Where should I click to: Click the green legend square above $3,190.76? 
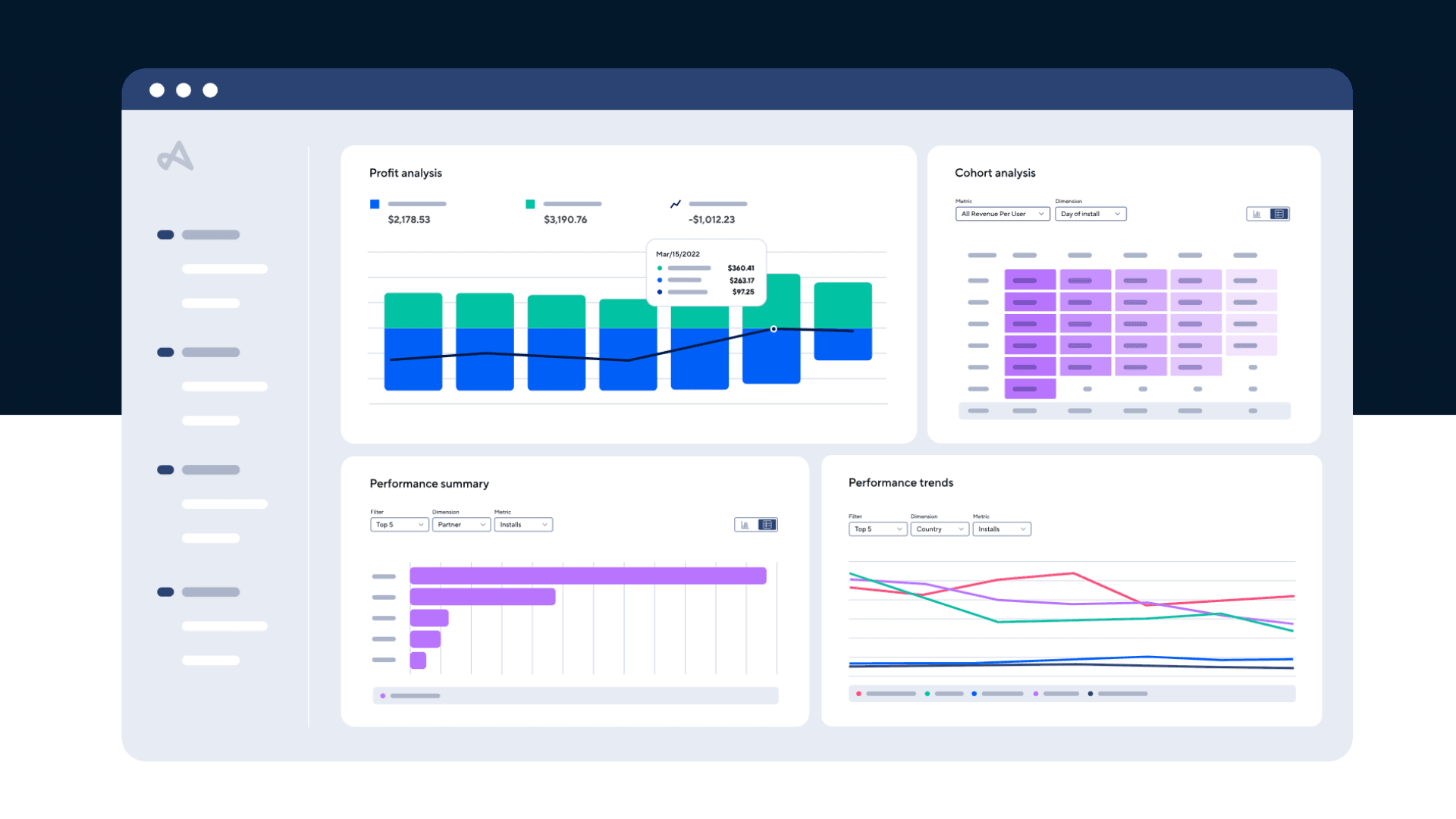pos(530,204)
